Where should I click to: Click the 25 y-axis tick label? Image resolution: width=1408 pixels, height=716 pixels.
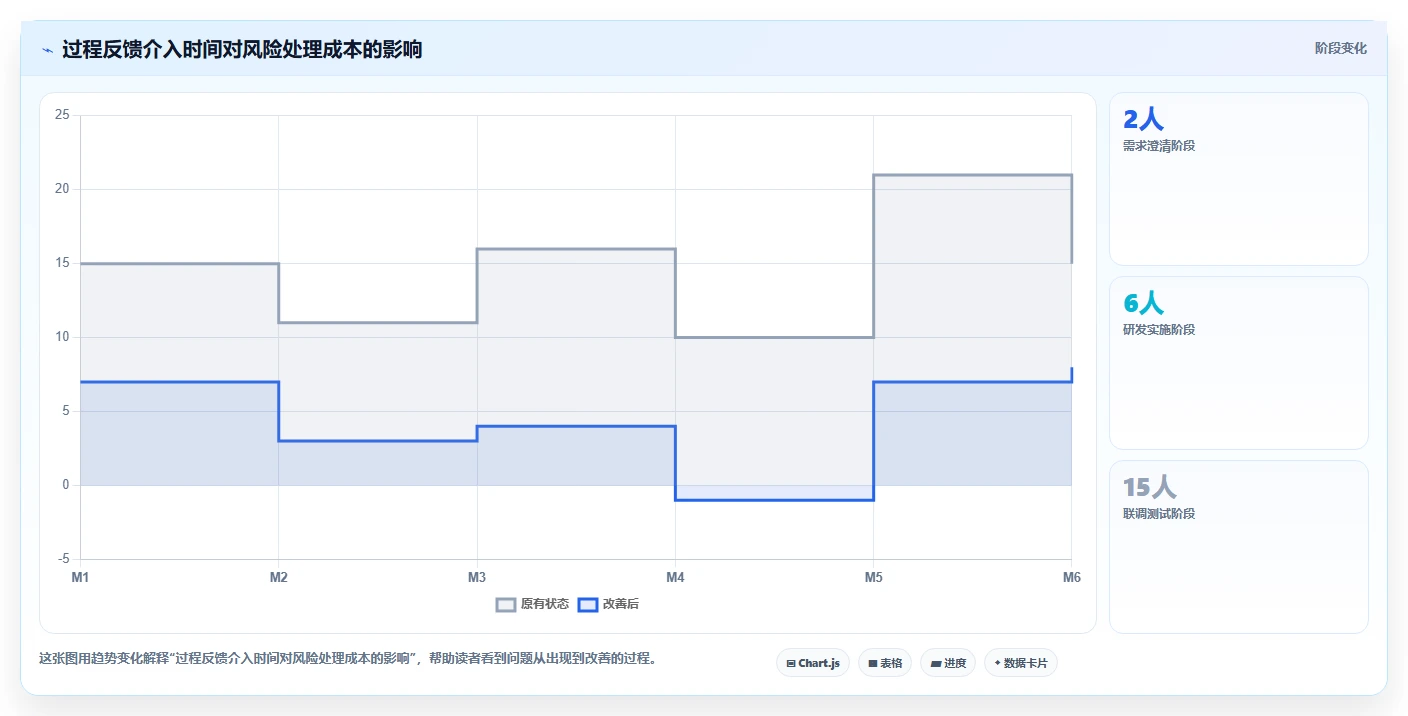pyautogui.click(x=62, y=115)
